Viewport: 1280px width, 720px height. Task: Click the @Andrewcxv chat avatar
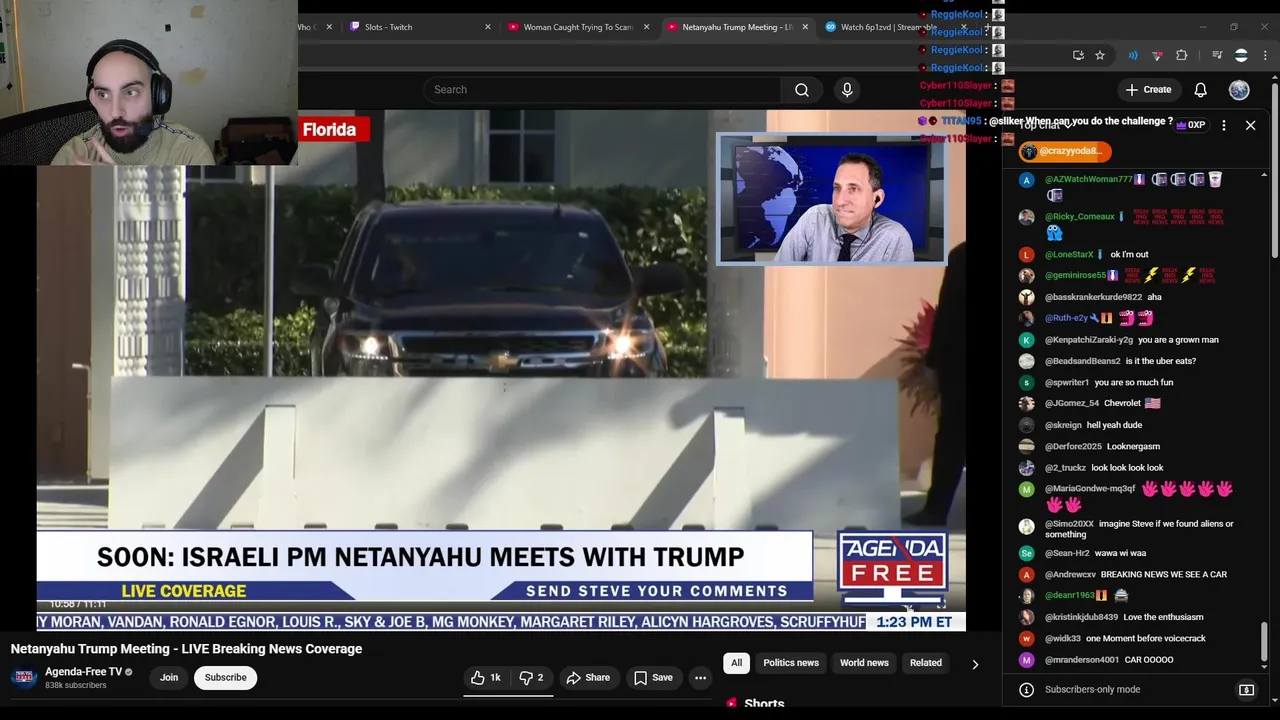tap(1026, 574)
